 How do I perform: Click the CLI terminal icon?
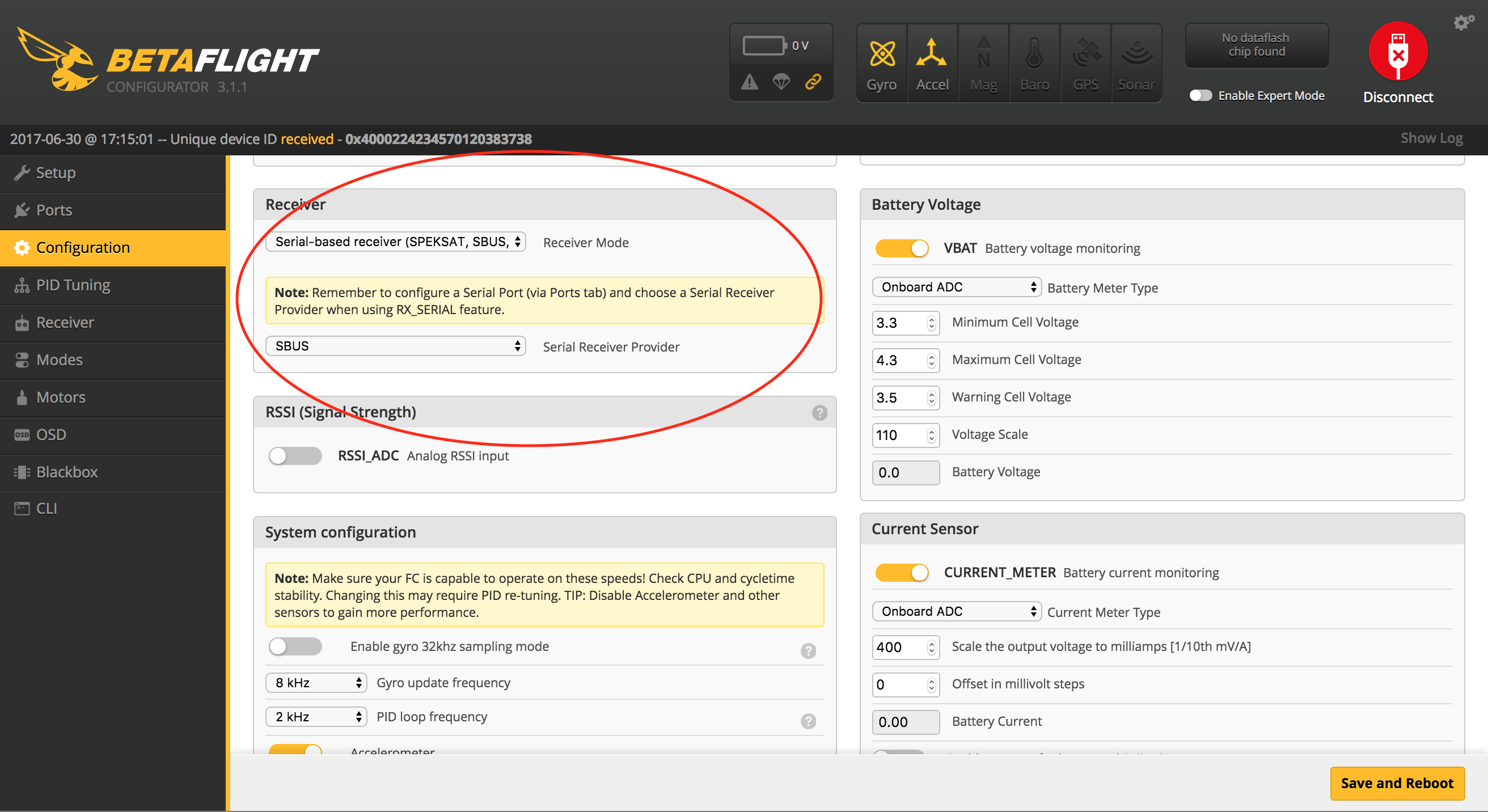pyautogui.click(x=22, y=508)
